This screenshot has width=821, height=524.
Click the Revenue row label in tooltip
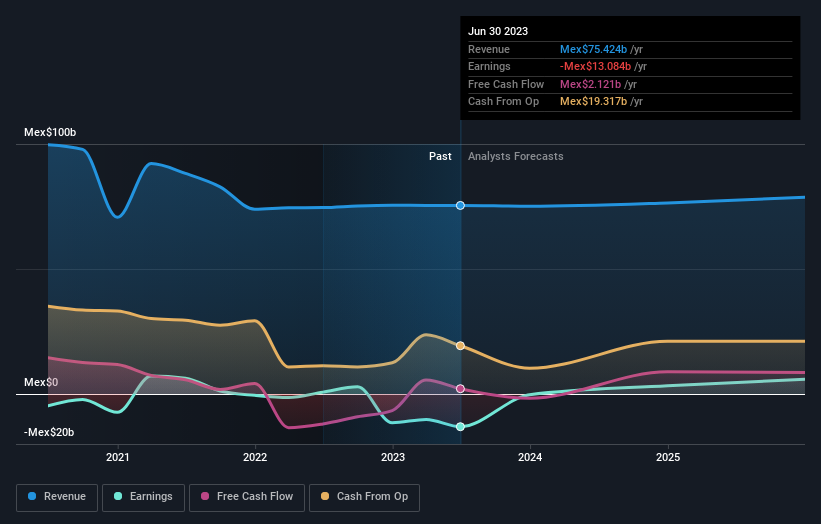point(489,49)
